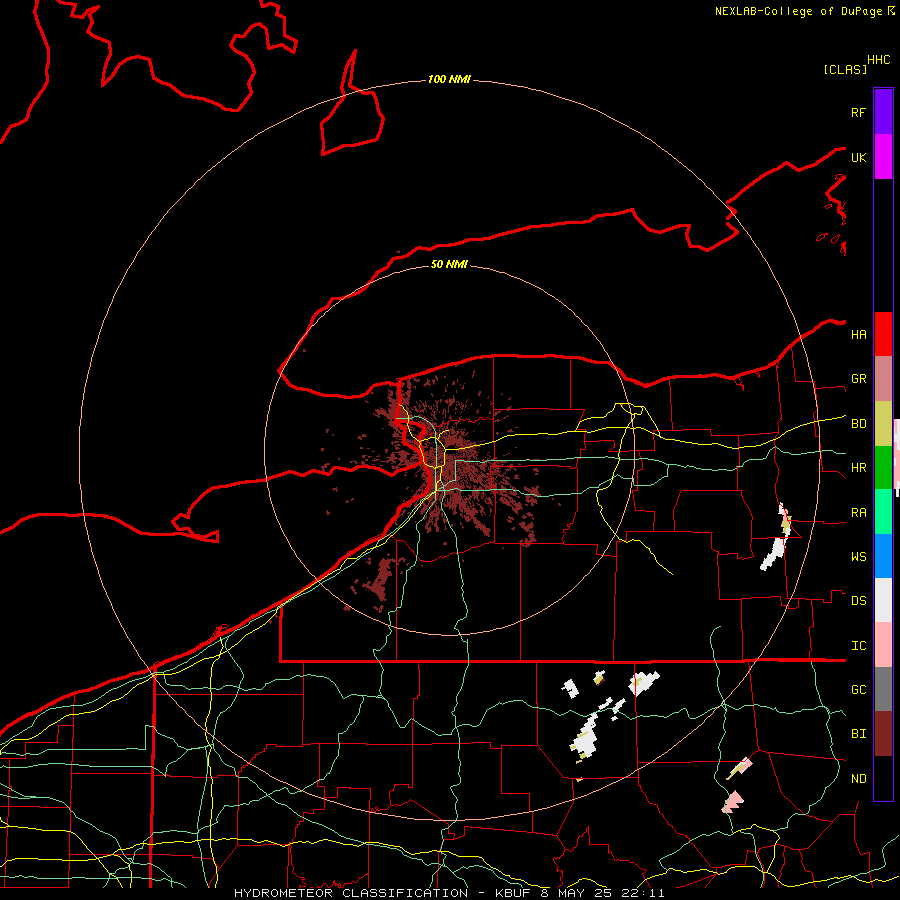
Task: Click the 'HYDROMETEOR CLASSIFICATION - KBUF' caption text
Action: [x=382, y=893]
